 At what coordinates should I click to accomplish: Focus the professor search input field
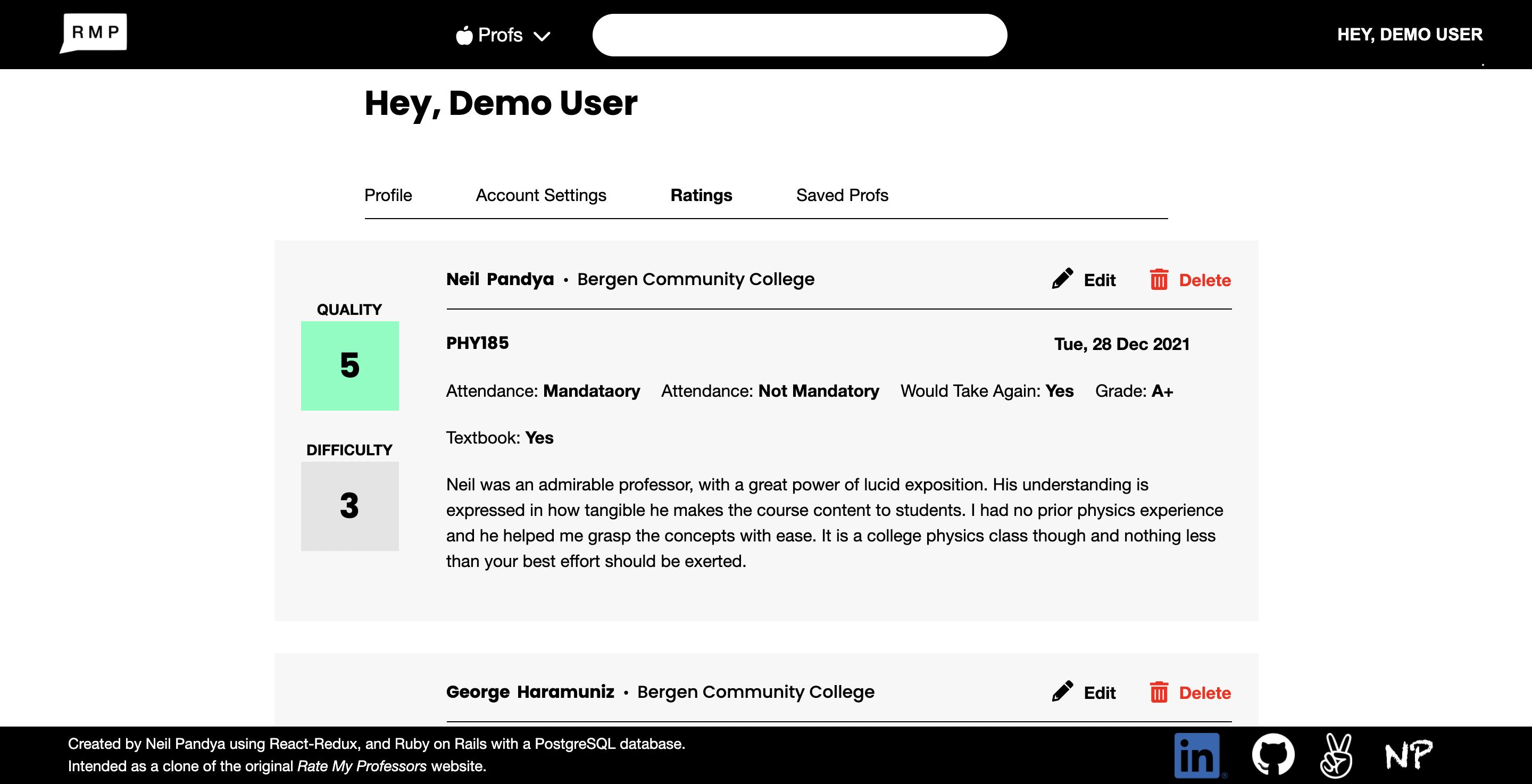(800, 35)
